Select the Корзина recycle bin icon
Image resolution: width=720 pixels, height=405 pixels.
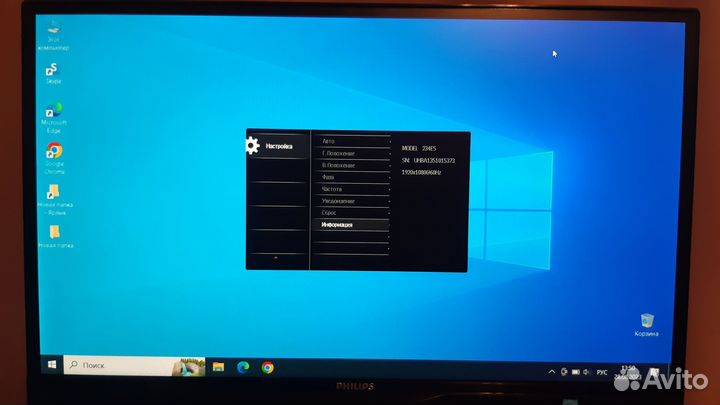(x=647, y=325)
